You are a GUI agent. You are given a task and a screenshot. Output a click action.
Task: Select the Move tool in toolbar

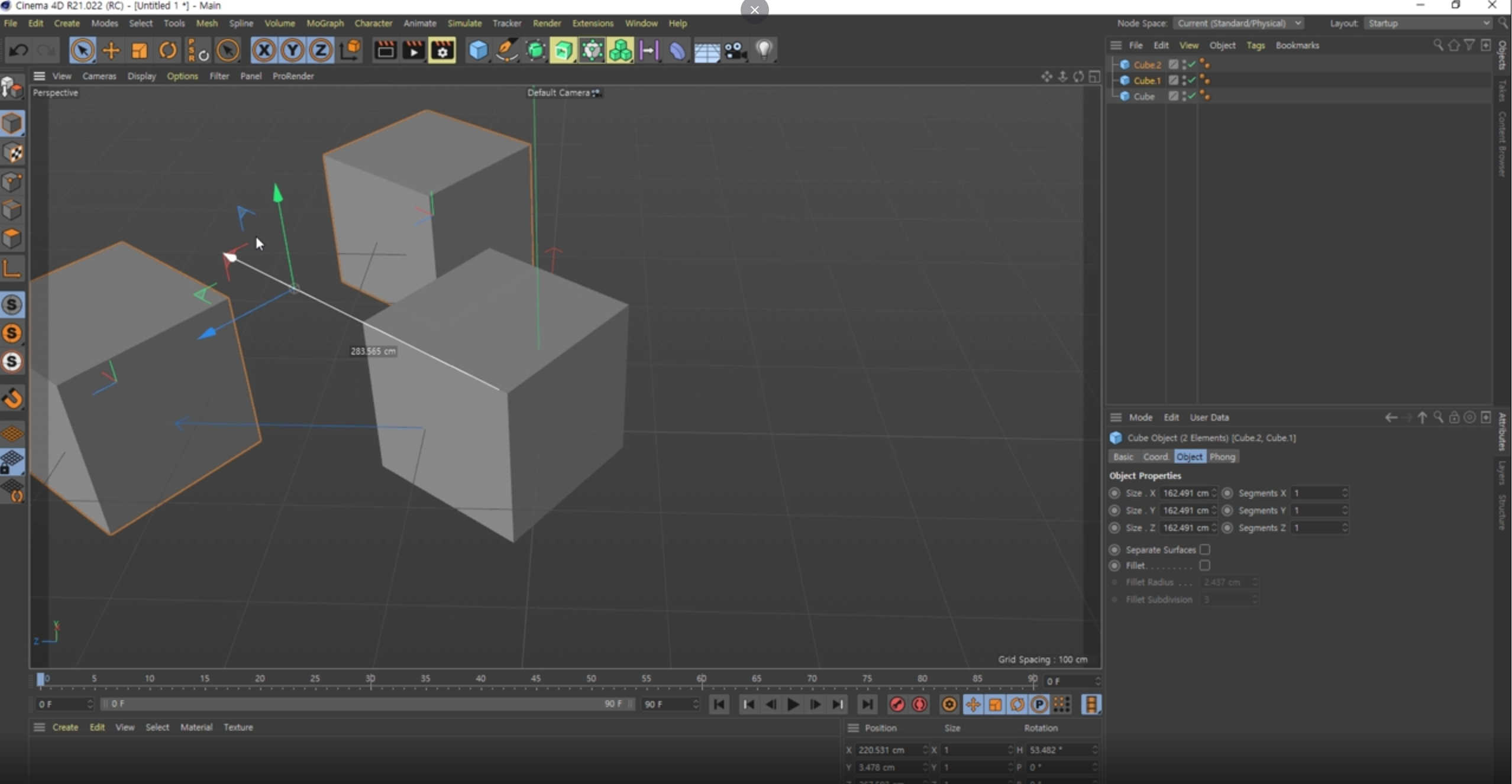[111, 50]
